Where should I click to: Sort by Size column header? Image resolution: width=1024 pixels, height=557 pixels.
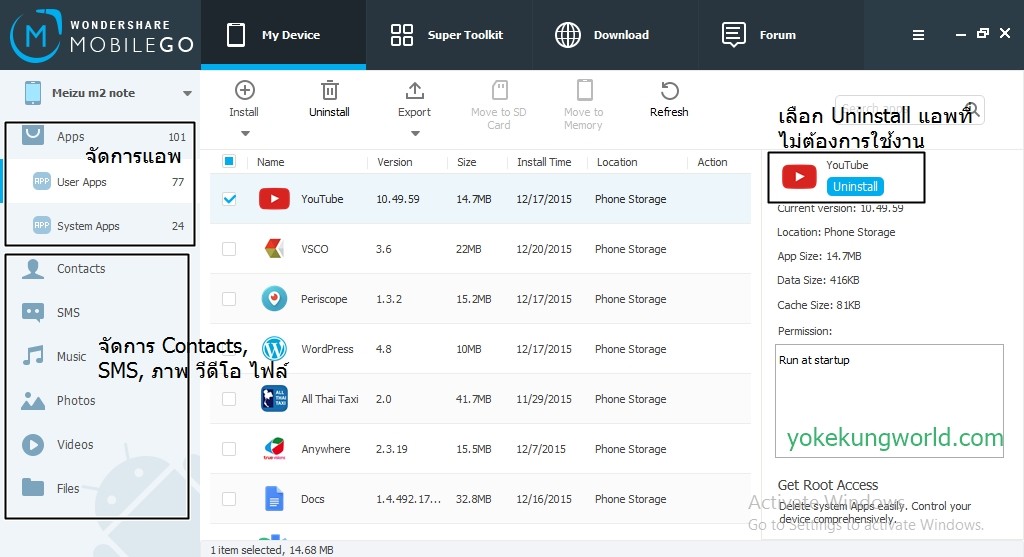point(466,162)
